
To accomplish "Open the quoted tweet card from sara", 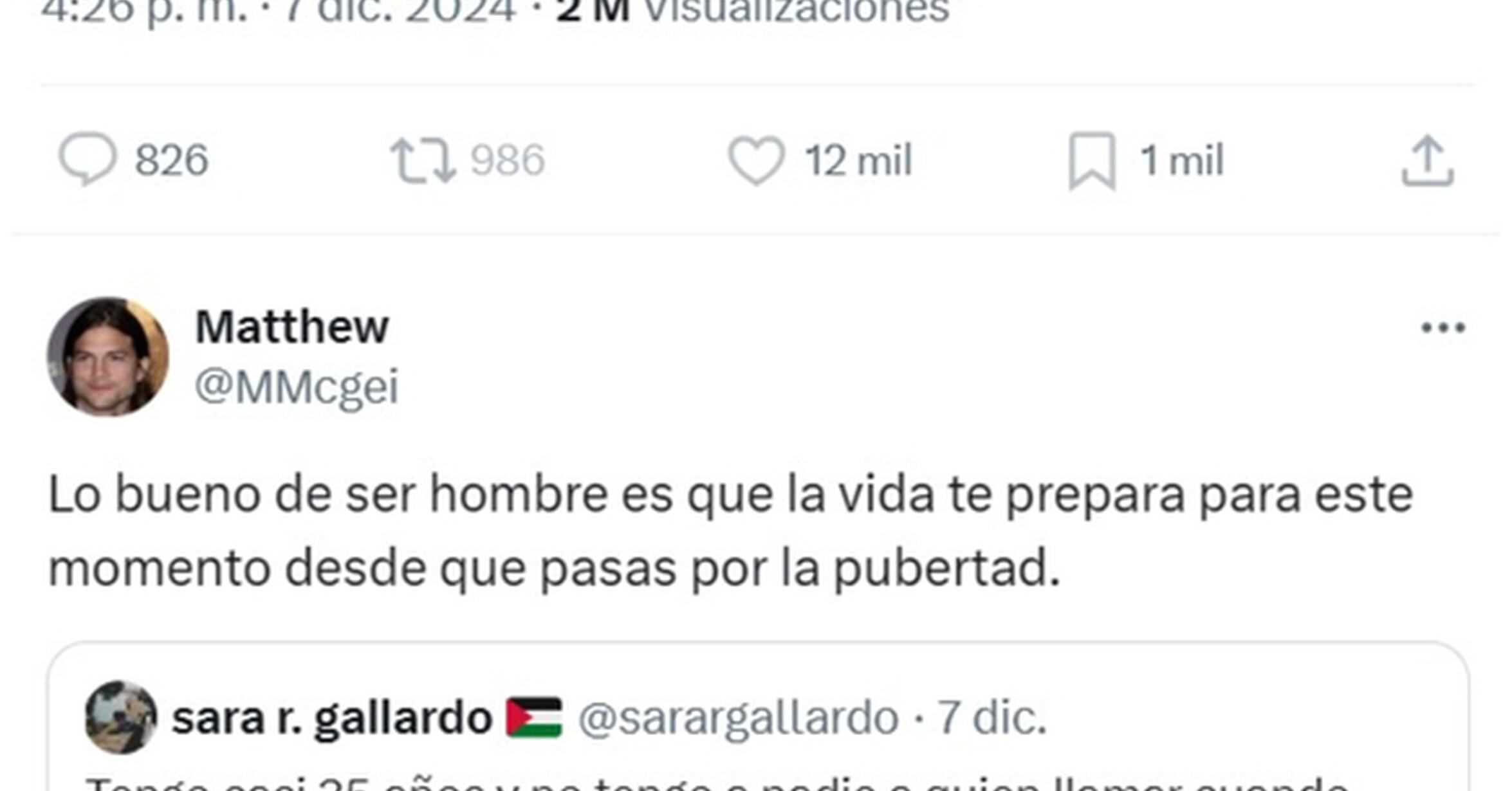I will [758, 716].
